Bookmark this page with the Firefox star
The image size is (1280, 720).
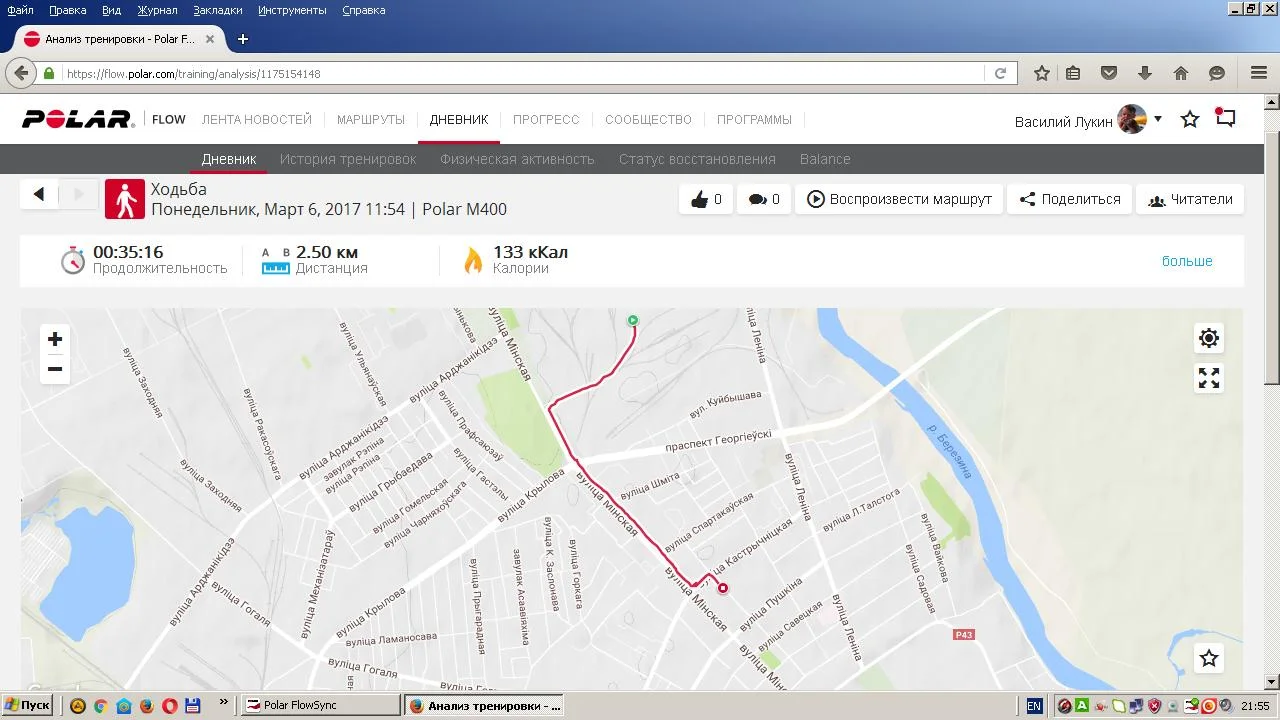[x=1042, y=73]
